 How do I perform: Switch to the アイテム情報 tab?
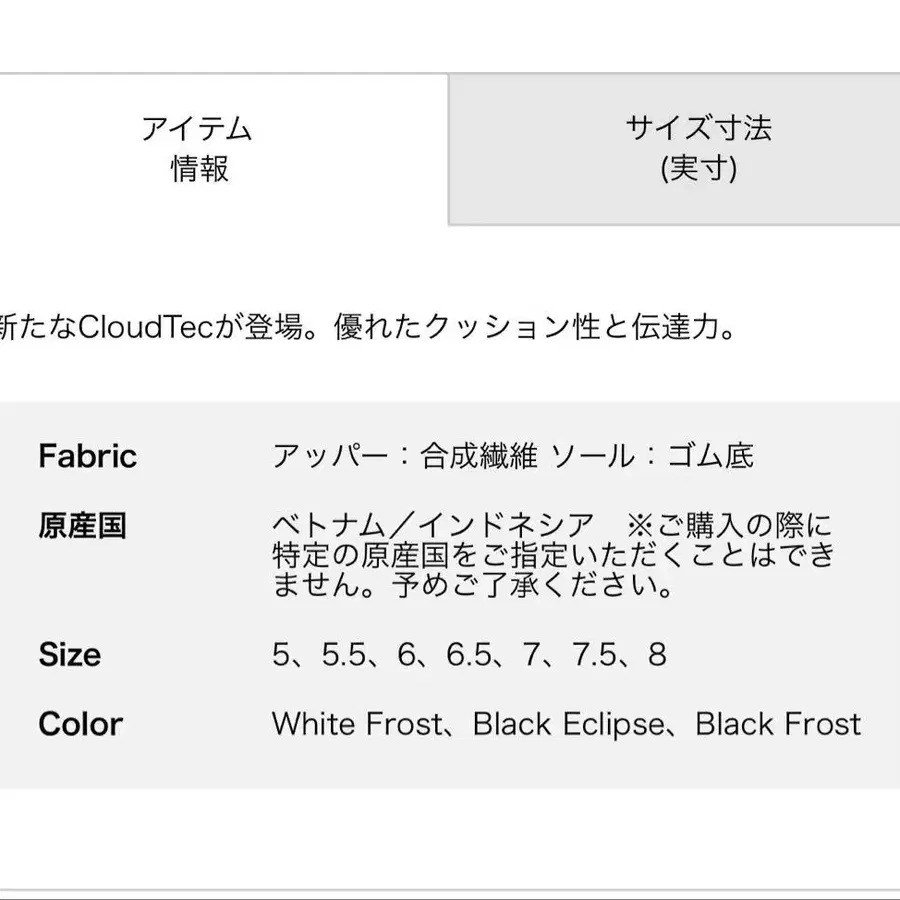[x=223, y=149]
